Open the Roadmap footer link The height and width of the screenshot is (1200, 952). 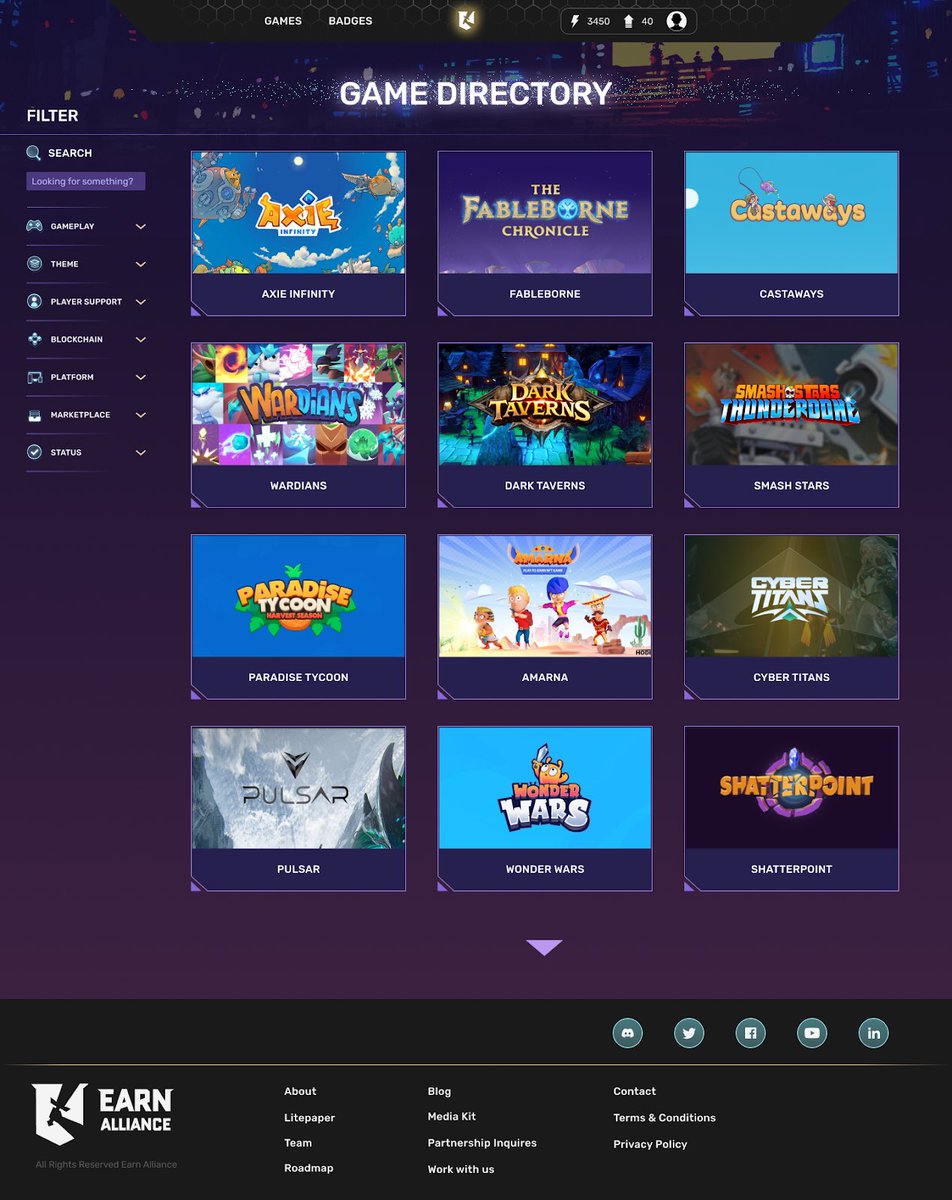tap(309, 1168)
